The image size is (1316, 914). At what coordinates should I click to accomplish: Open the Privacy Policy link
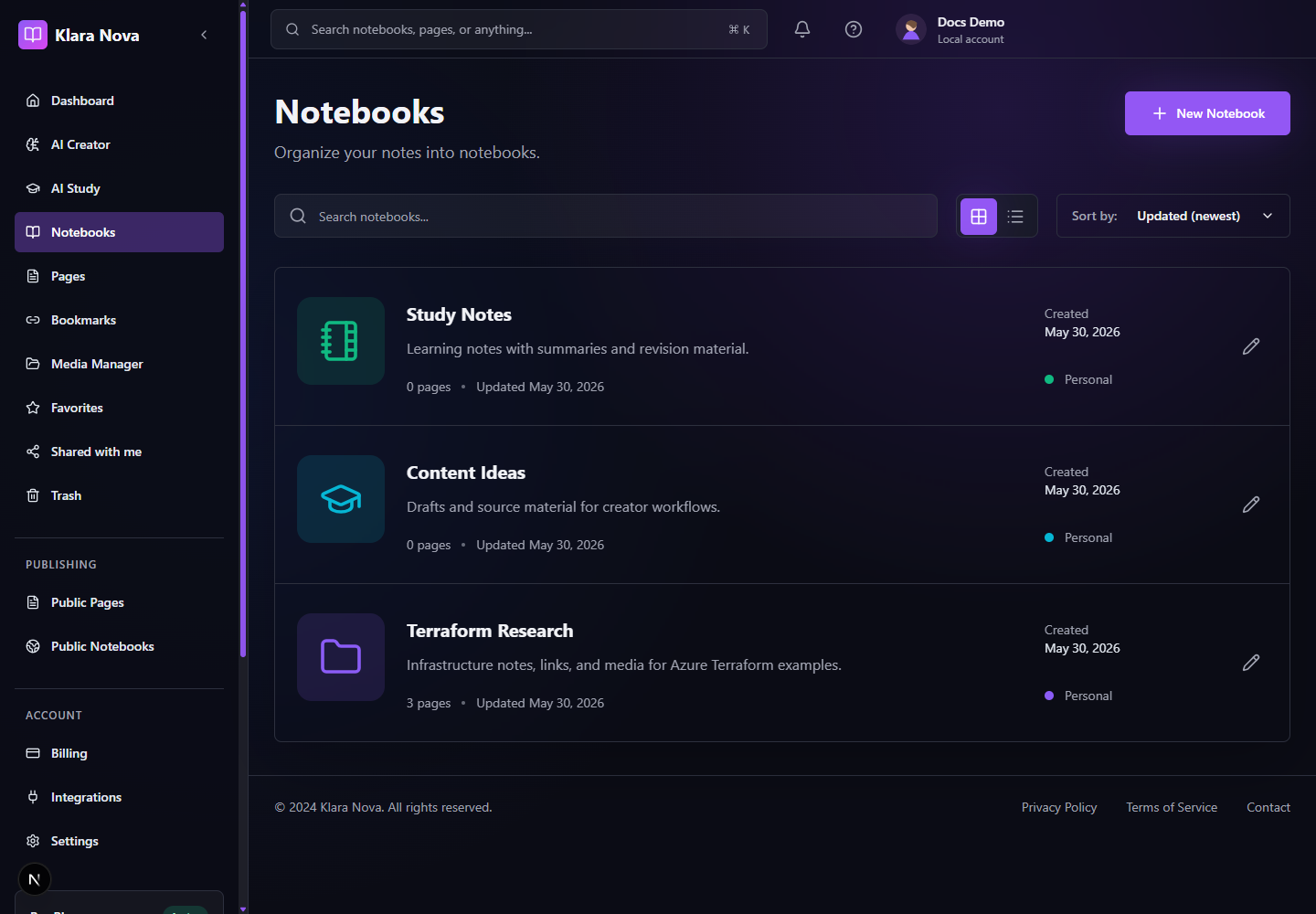coord(1059,807)
